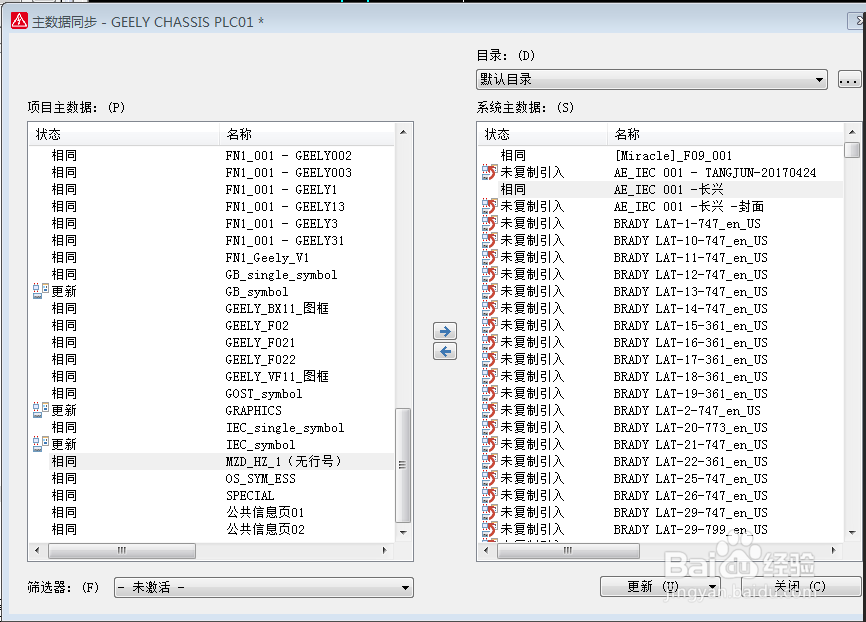Select the FN1_Geely_V1 project row

point(212,257)
